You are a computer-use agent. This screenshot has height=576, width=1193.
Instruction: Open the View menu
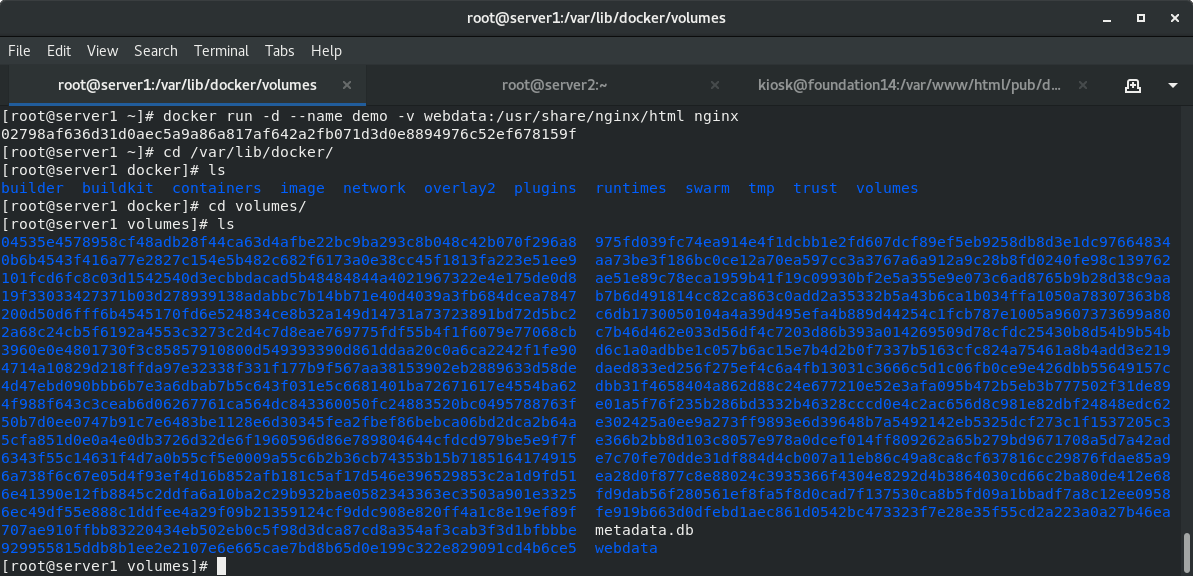tap(102, 51)
